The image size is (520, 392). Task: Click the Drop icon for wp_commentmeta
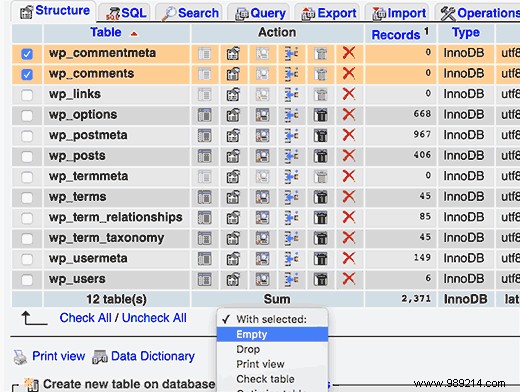pos(349,53)
